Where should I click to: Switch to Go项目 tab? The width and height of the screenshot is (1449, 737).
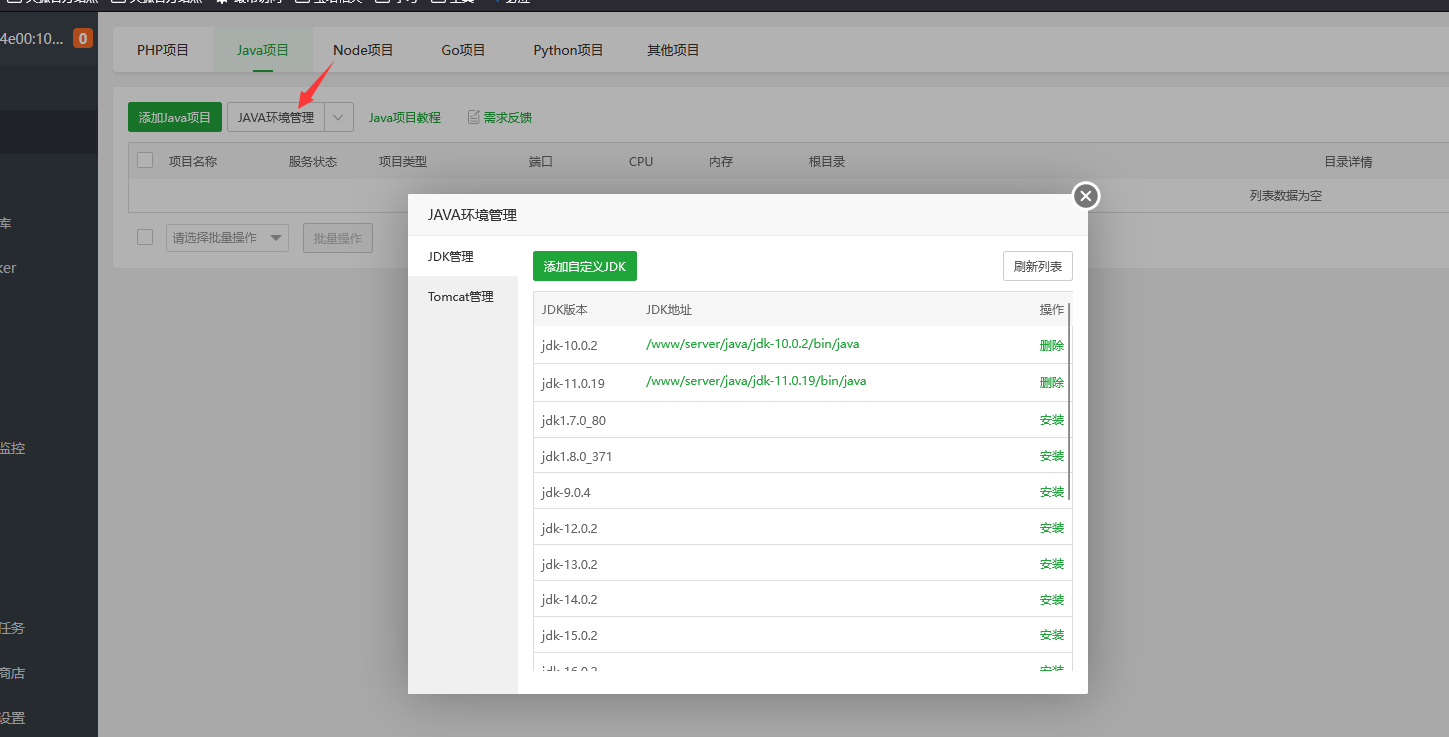[x=463, y=50]
